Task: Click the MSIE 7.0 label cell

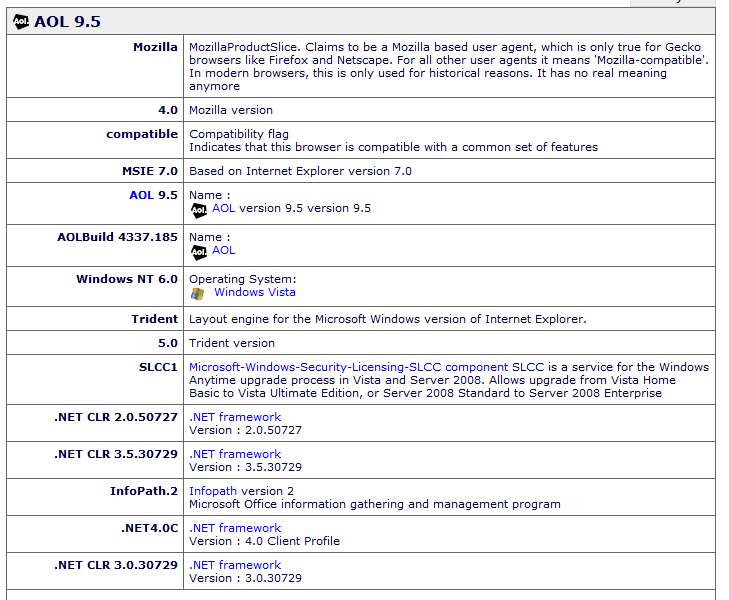Action: coord(95,171)
